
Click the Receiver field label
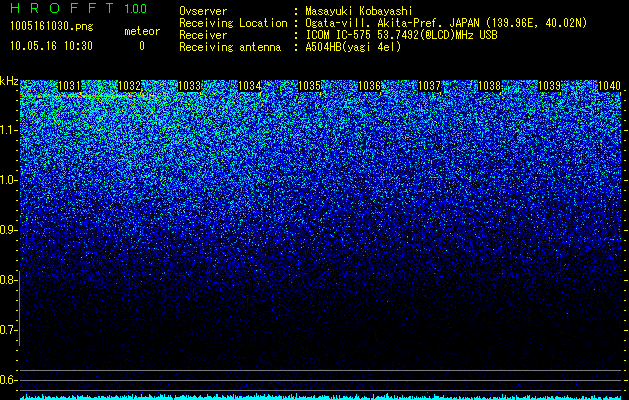point(203,35)
